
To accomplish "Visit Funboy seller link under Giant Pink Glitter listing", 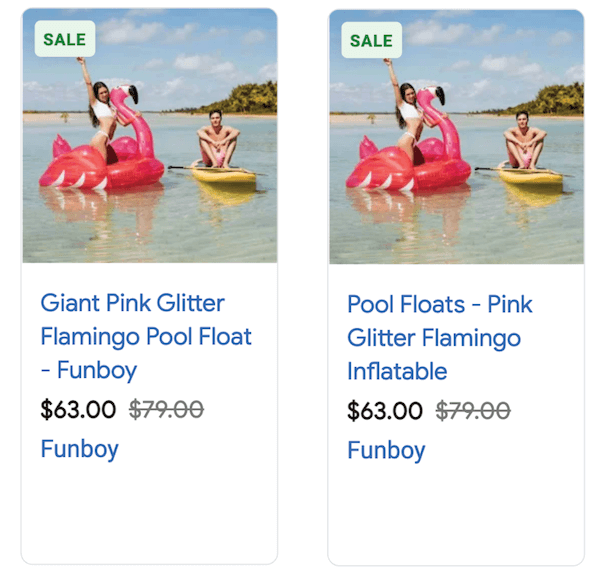I will point(79,449).
